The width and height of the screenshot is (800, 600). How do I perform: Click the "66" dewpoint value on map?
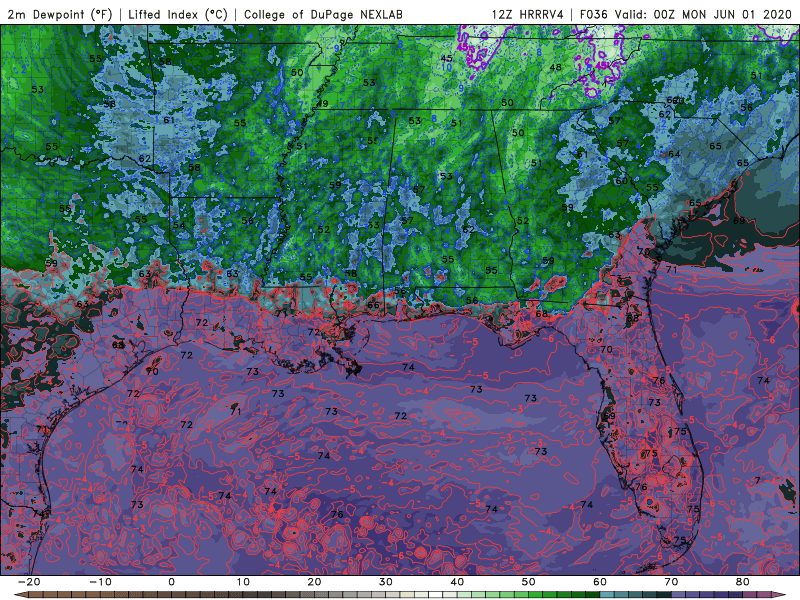[373, 305]
